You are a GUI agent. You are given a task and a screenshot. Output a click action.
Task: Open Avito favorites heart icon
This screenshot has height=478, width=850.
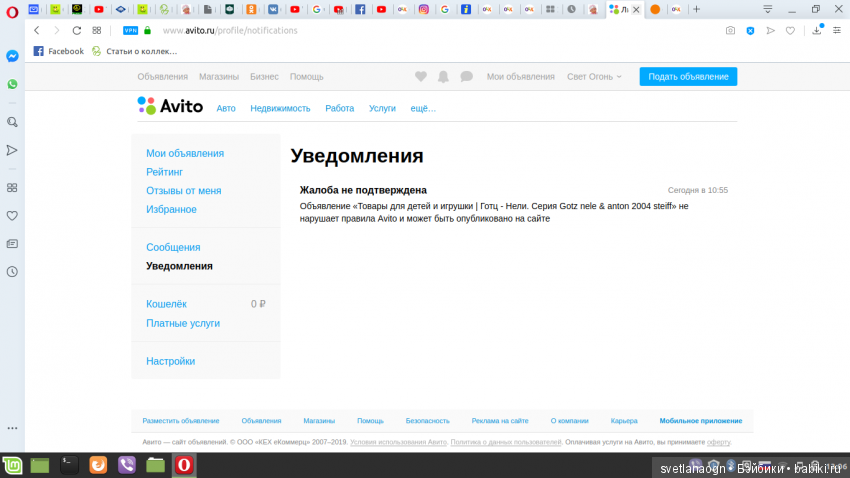[421, 76]
